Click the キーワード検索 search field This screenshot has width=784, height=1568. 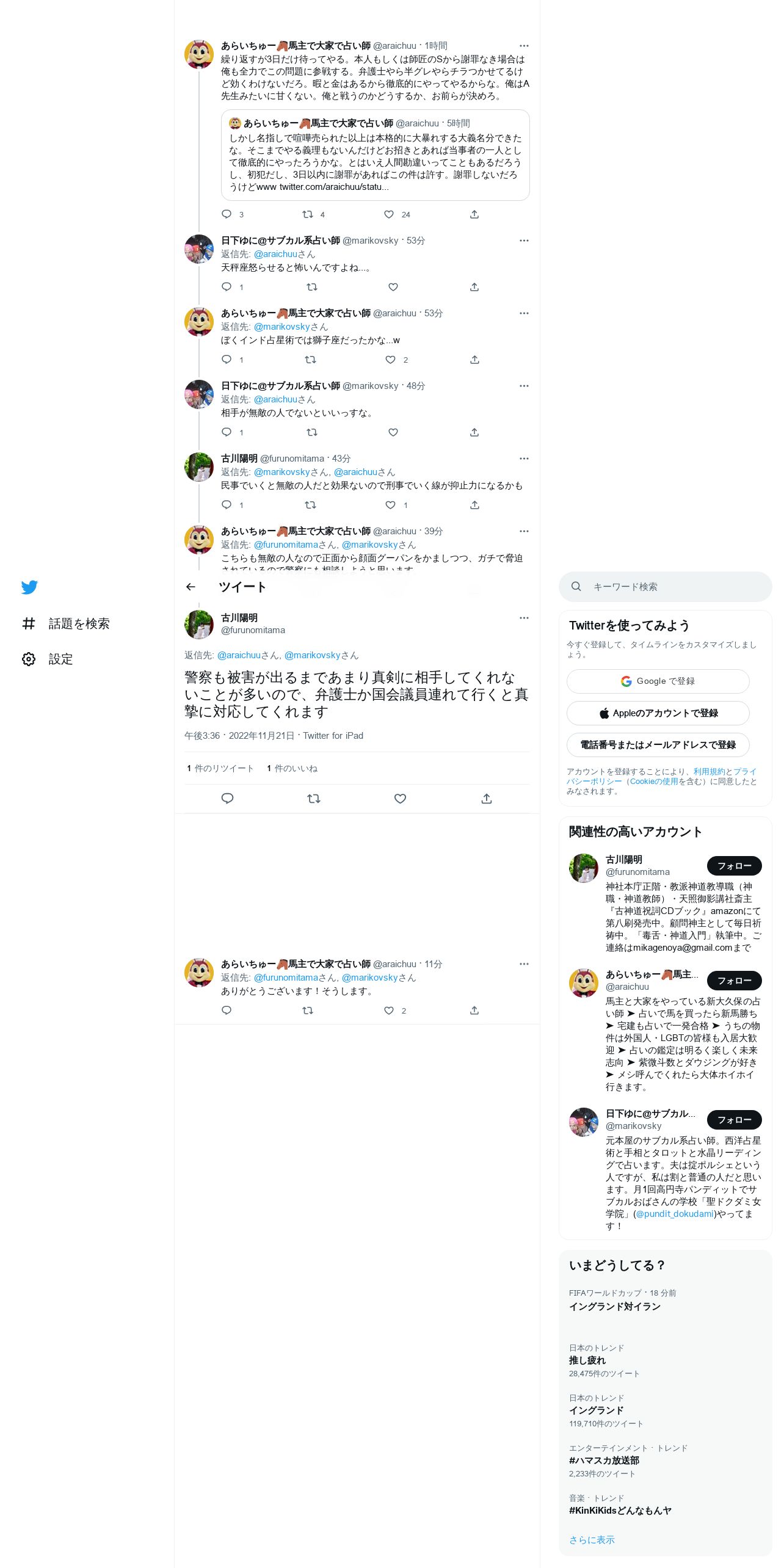click(x=665, y=587)
